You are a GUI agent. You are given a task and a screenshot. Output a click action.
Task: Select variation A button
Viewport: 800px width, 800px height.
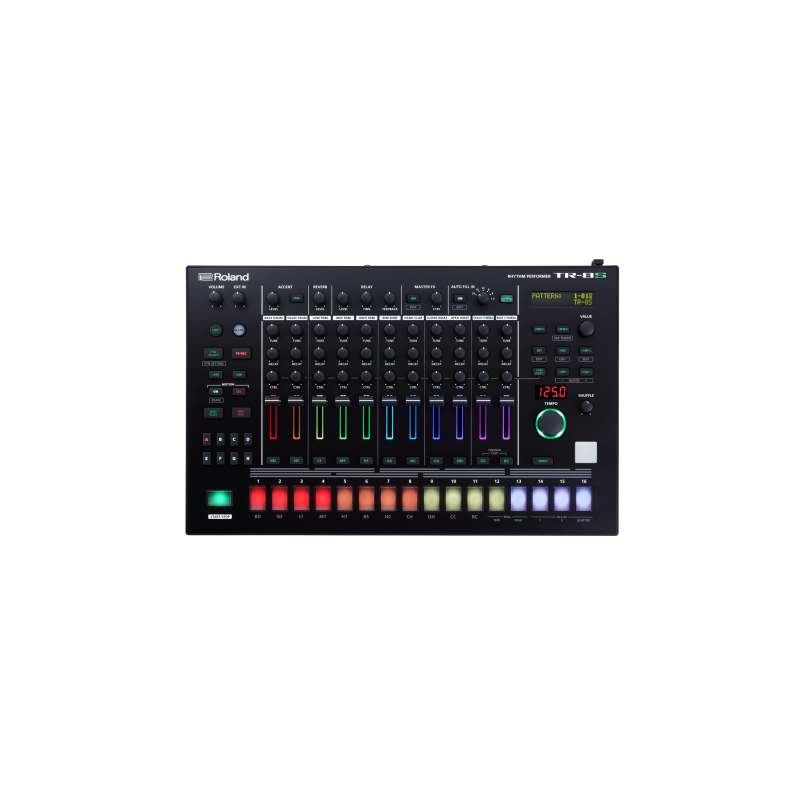[x=207, y=439]
